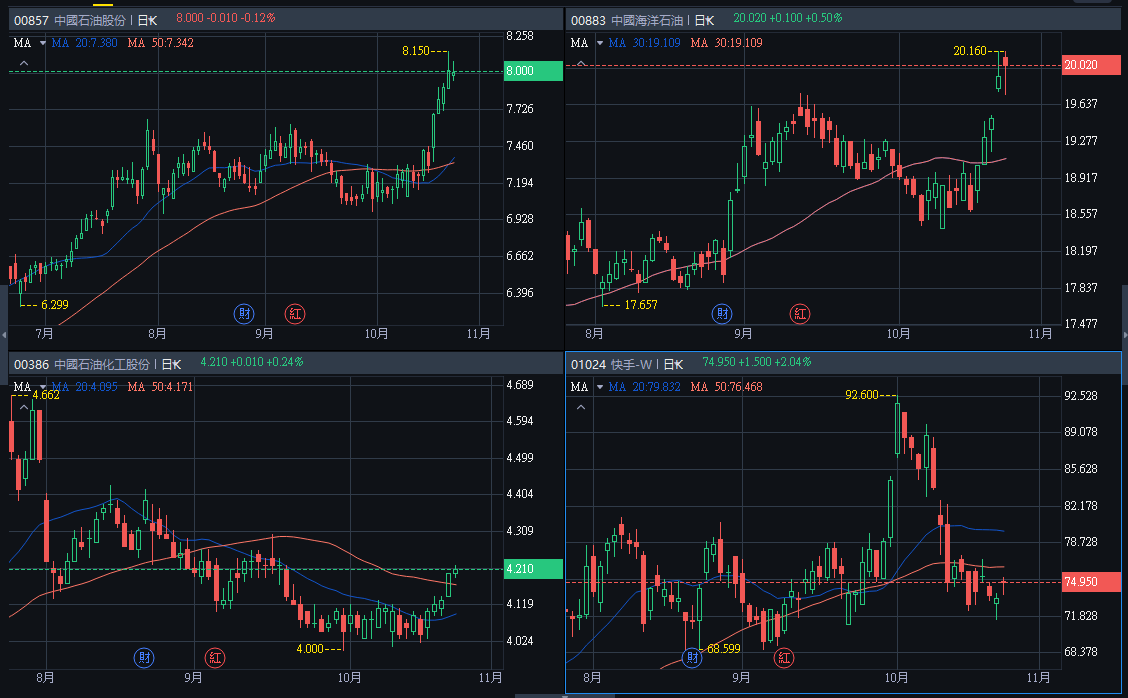The image size is (1128, 698).
Task: Select the 日K period label for 00386
Action: pyautogui.click(x=171, y=364)
